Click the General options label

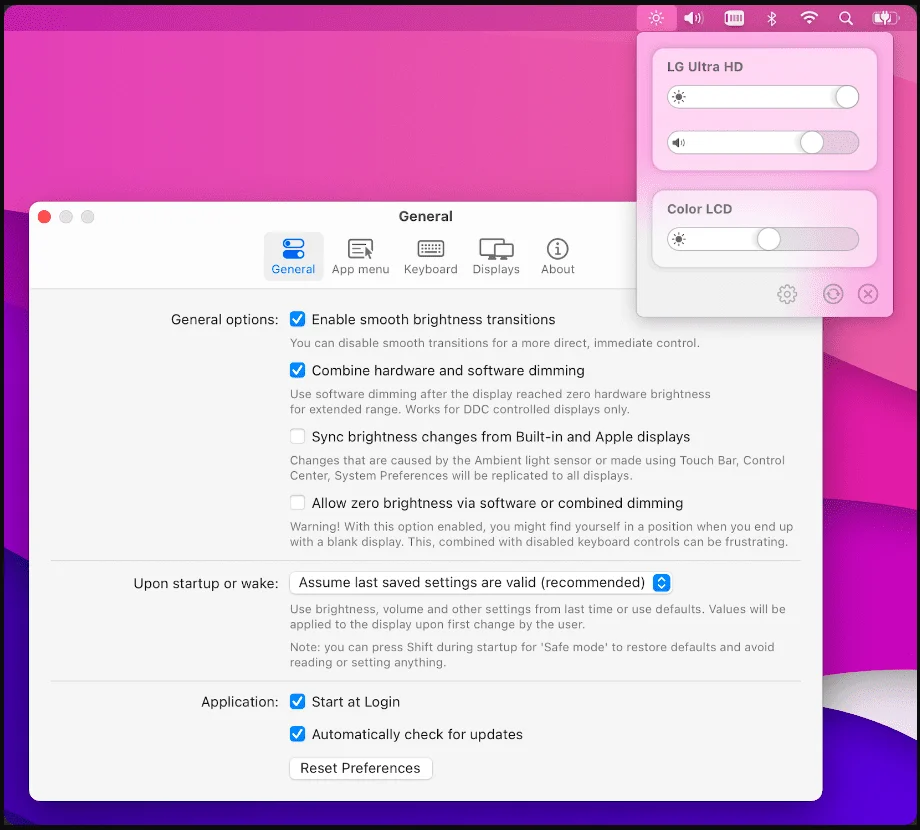pos(225,319)
